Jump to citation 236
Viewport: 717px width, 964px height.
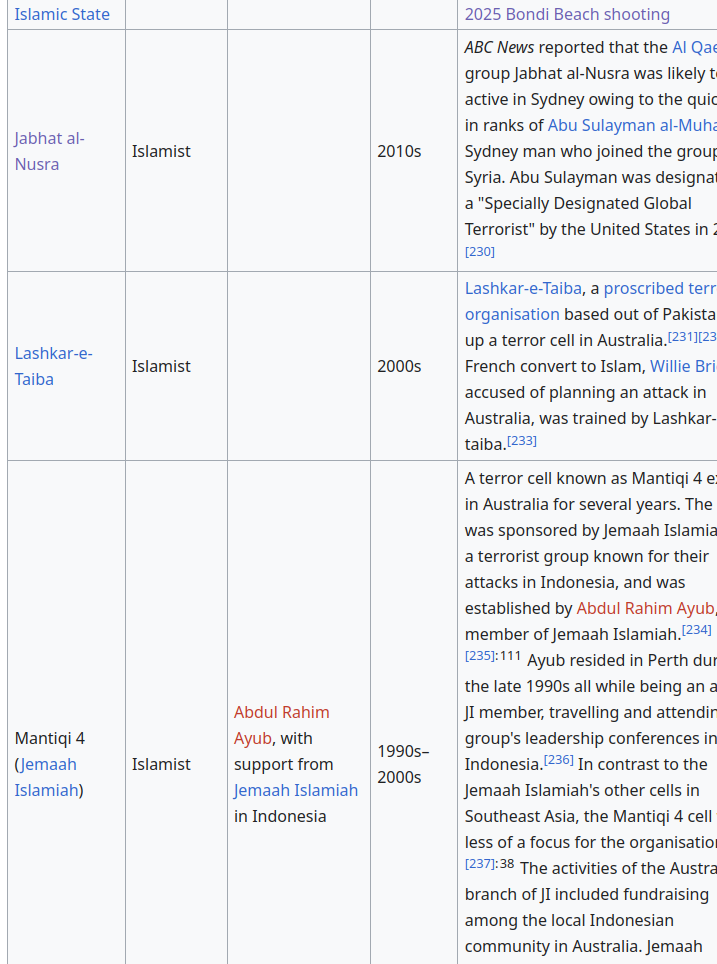[558, 760]
